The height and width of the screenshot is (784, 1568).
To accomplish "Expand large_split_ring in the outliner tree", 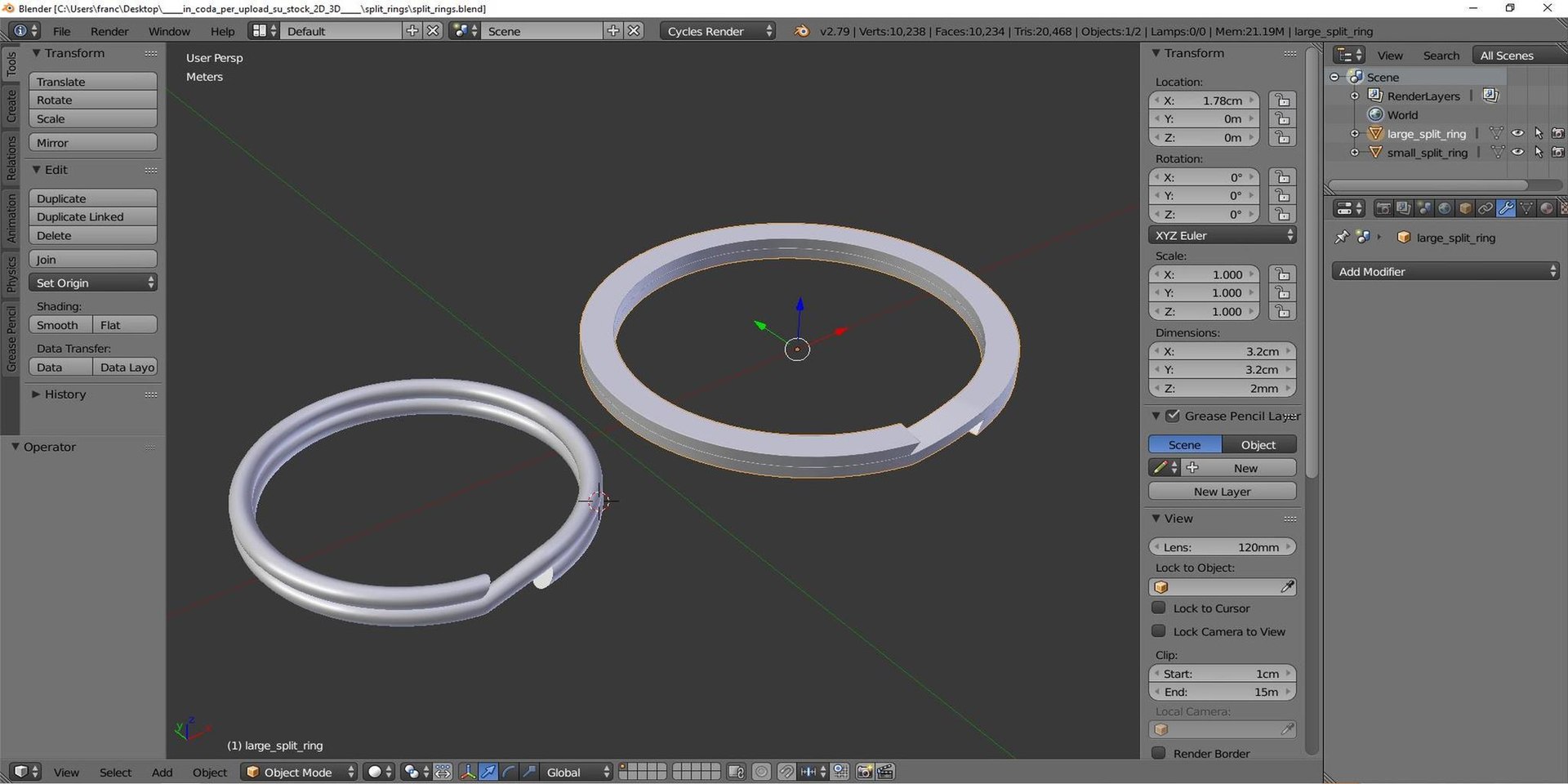I will [x=1355, y=133].
